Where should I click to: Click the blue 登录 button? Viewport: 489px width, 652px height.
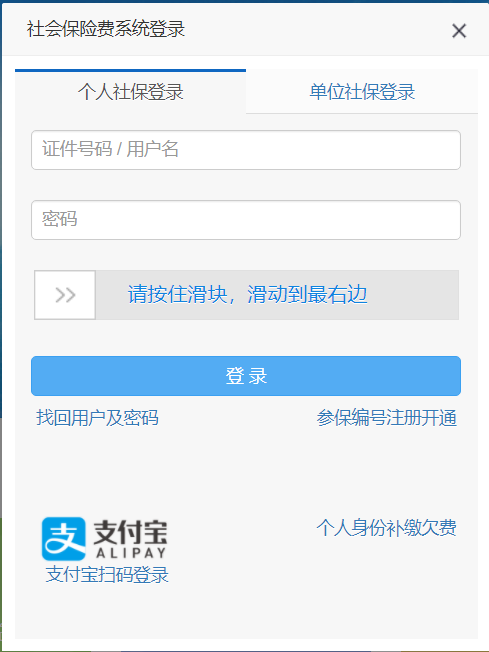pos(246,376)
